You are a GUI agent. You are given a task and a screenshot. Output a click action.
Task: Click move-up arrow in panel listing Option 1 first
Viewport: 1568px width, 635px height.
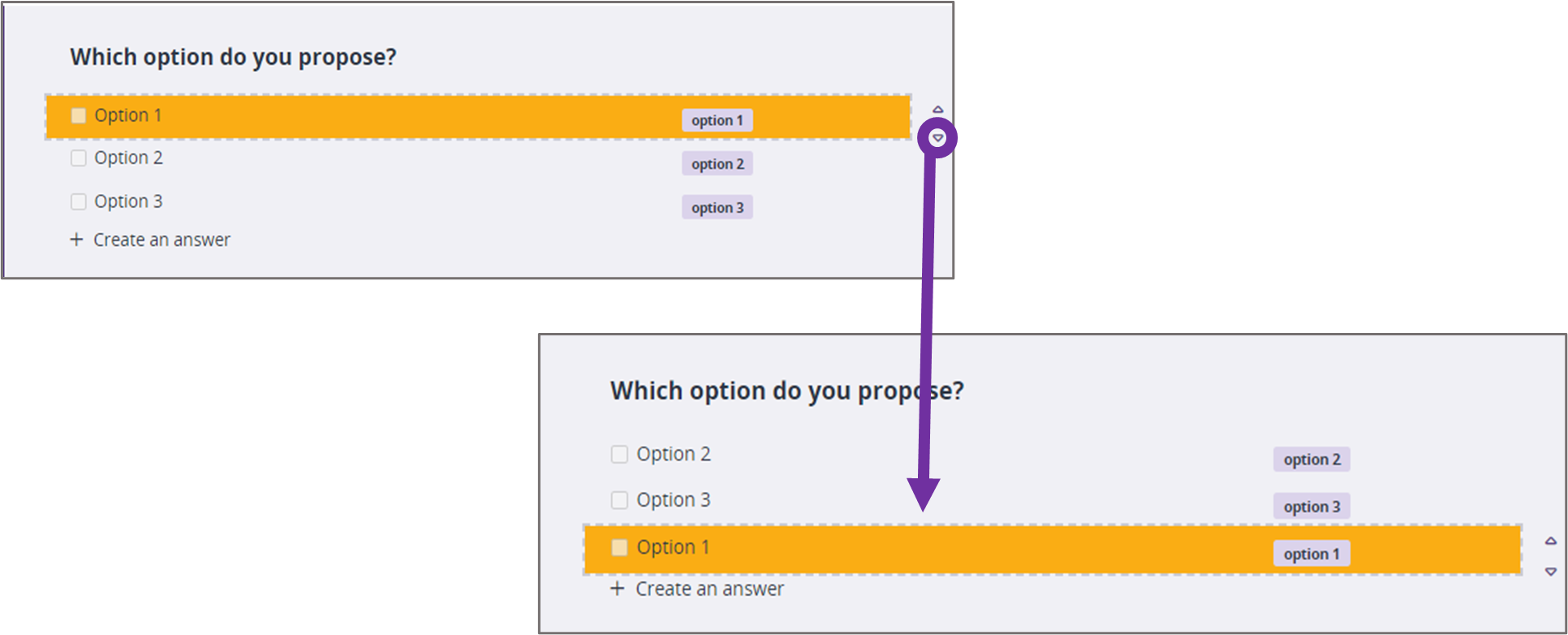pyautogui.click(x=937, y=110)
